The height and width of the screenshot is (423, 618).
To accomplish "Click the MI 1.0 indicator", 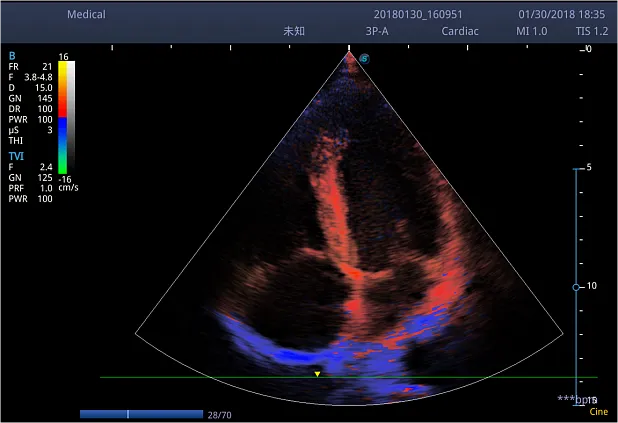I will point(531,31).
